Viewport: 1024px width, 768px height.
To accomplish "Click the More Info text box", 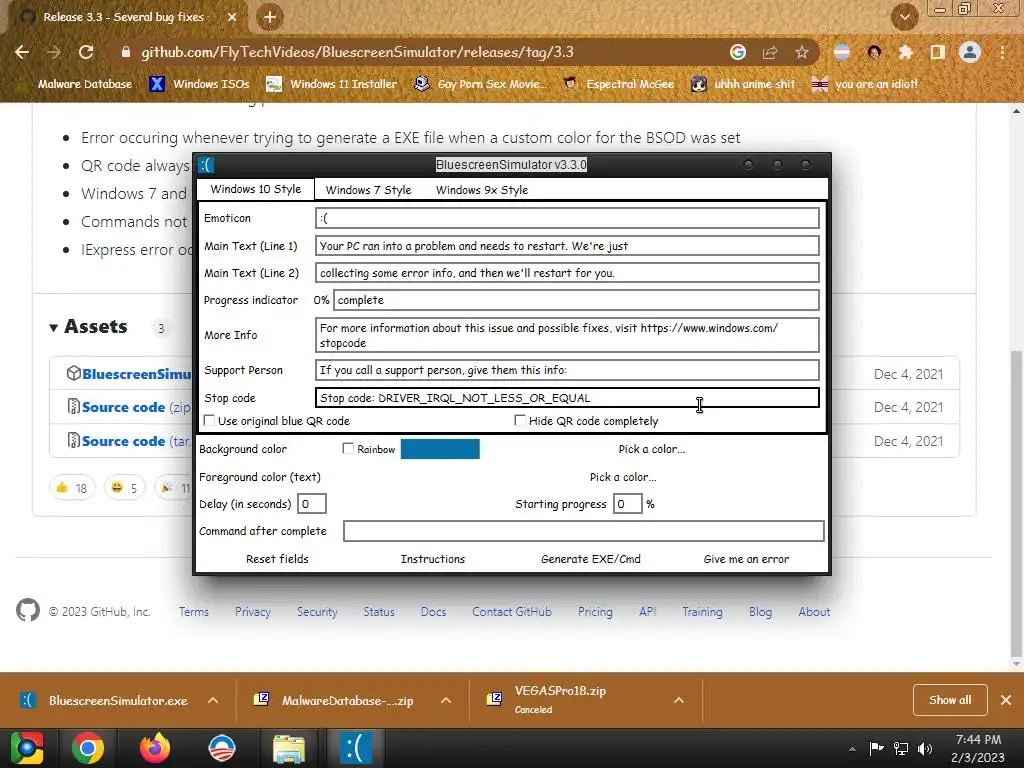I will (567, 335).
